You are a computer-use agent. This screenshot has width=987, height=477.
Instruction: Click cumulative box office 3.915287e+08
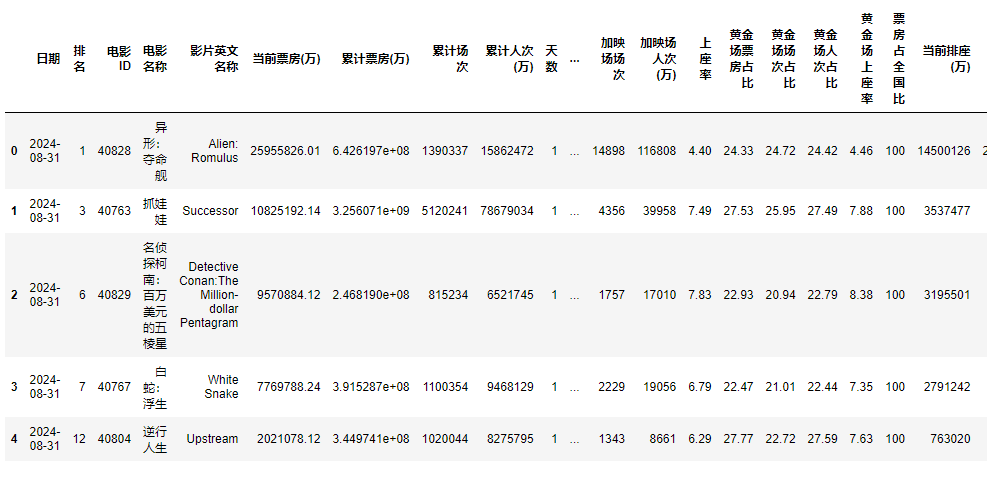[371, 386]
